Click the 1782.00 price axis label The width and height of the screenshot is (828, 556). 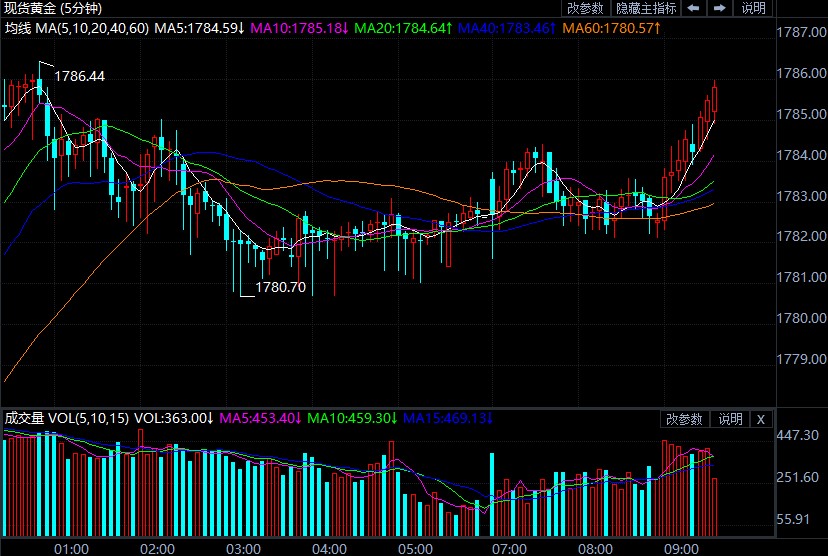click(801, 236)
